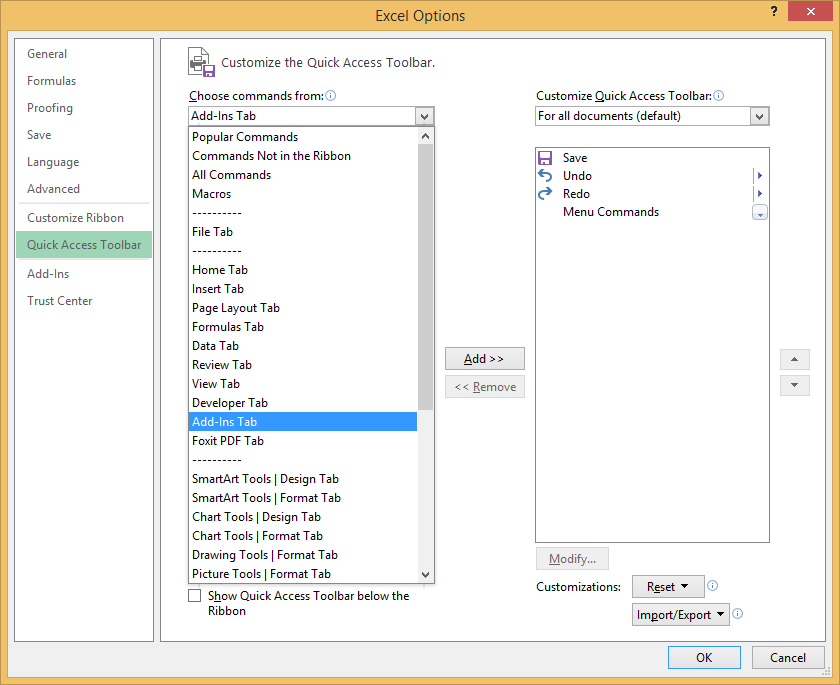Select SmartArt Tools Format Tab
Image resolution: width=840 pixels, height=685 pixels.
tap(303, 498)
